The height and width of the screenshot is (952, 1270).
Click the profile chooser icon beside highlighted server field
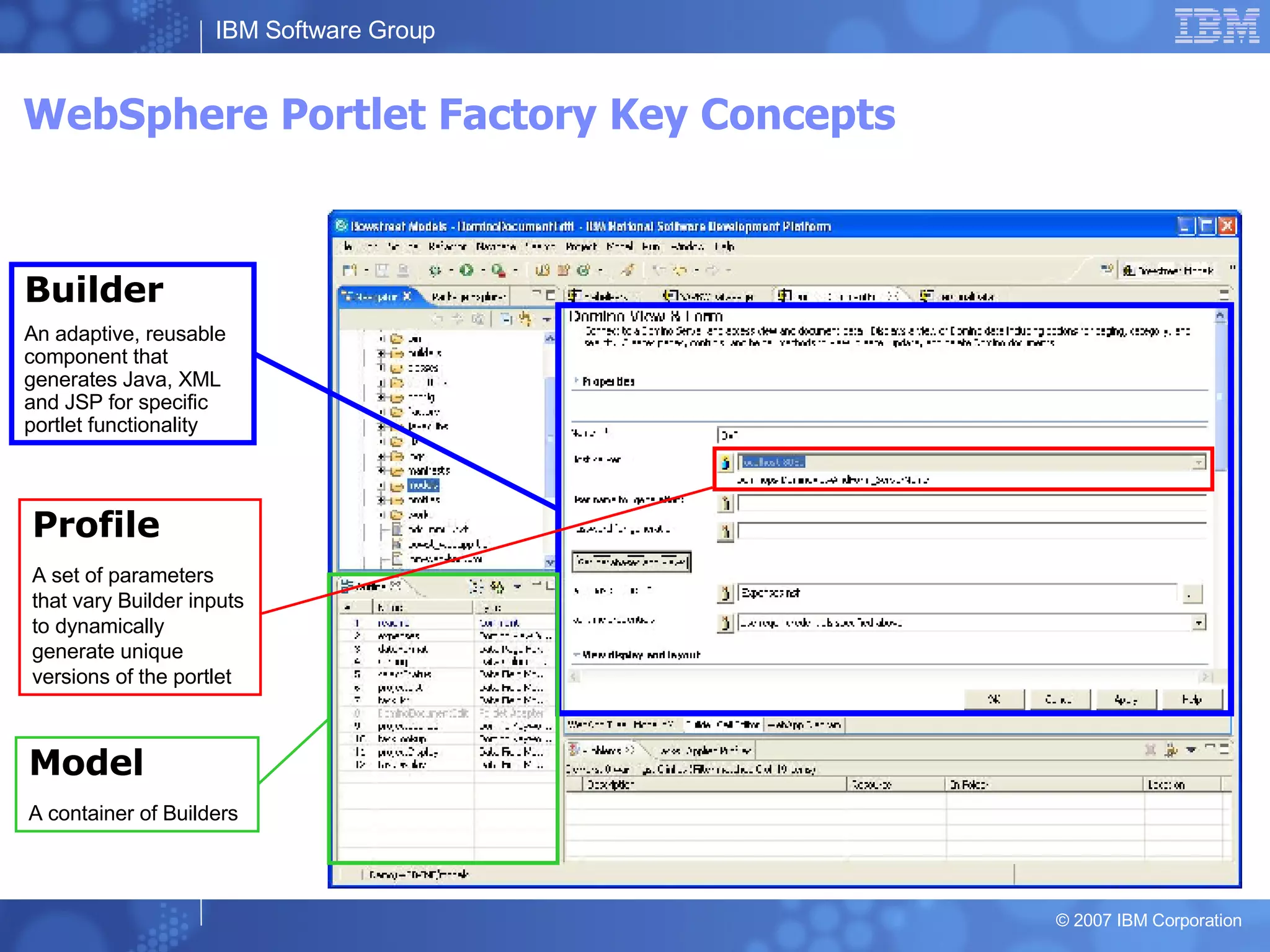point(725,462)
